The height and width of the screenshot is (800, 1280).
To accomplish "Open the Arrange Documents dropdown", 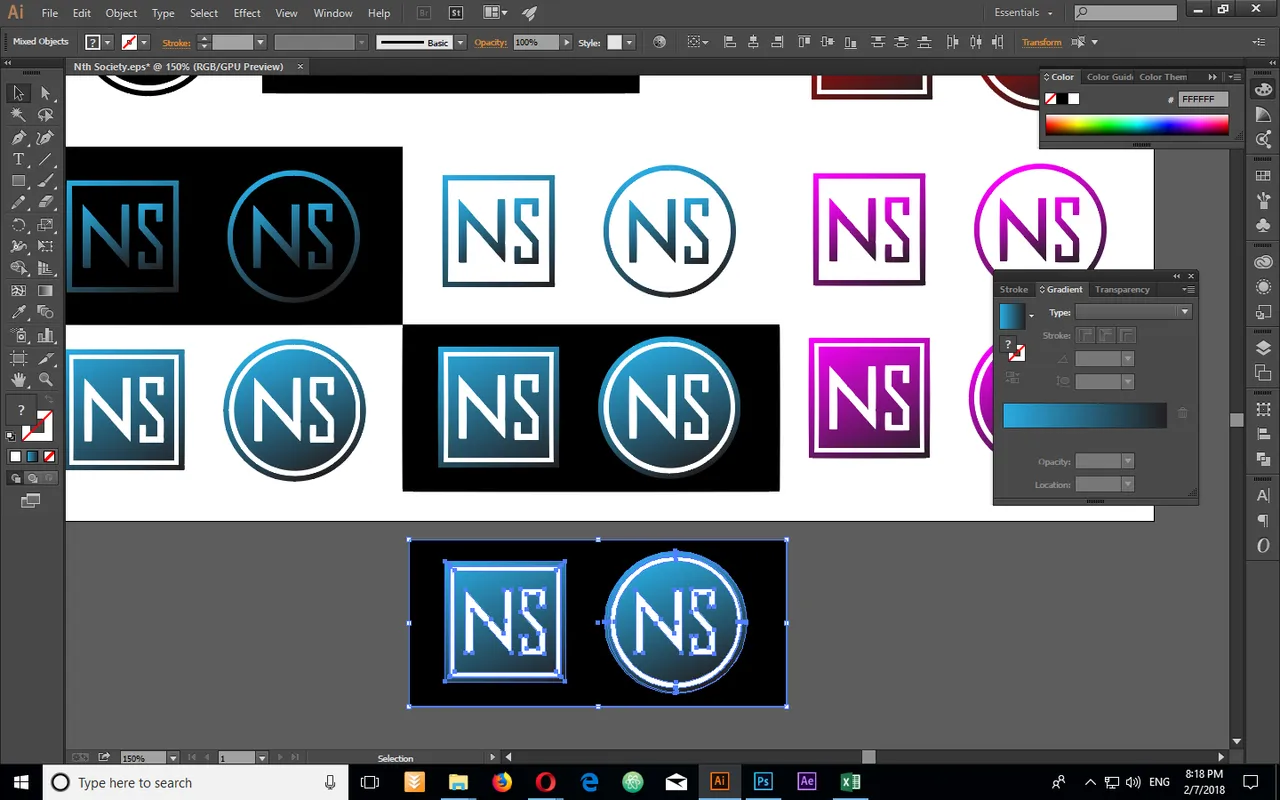I will [494, 13].
